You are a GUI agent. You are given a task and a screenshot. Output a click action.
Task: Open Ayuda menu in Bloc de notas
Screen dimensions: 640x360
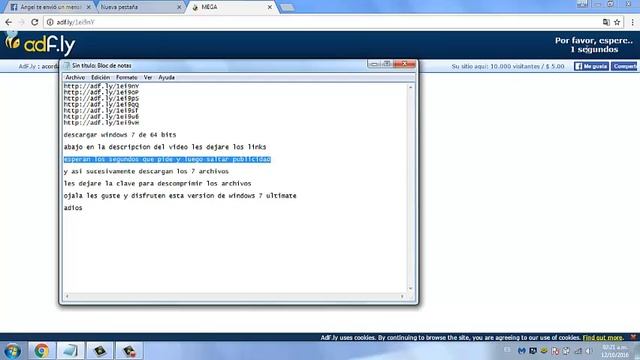tap(167, 77)
